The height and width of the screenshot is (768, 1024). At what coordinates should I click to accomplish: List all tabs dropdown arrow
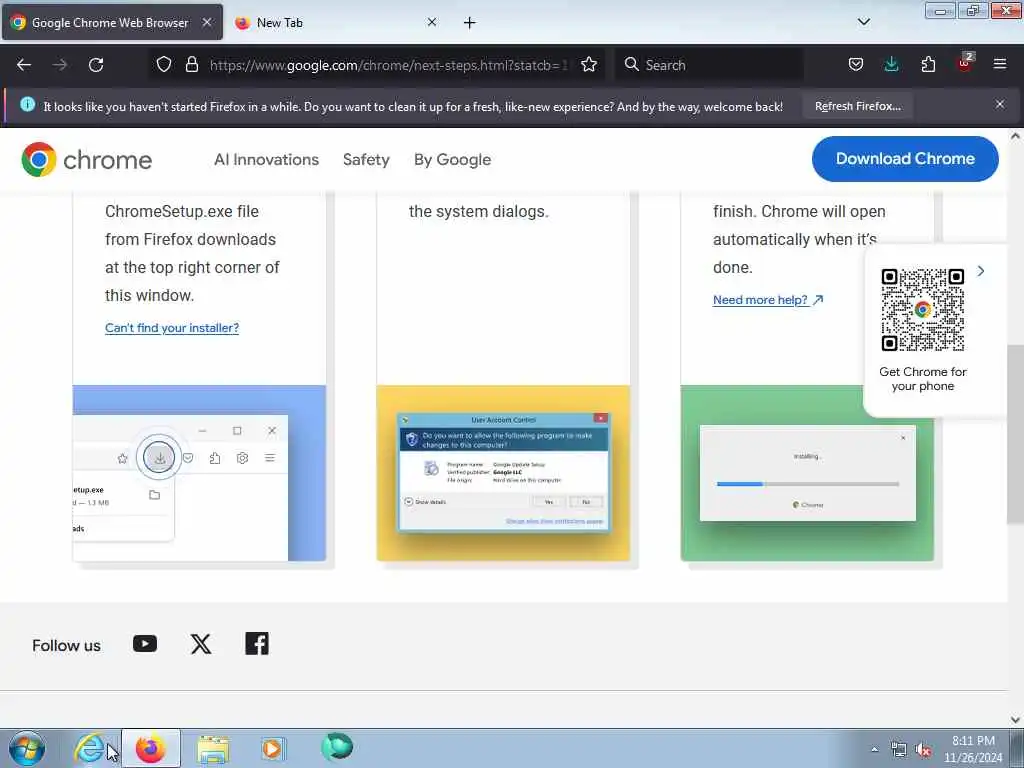[x=864, y=22]
